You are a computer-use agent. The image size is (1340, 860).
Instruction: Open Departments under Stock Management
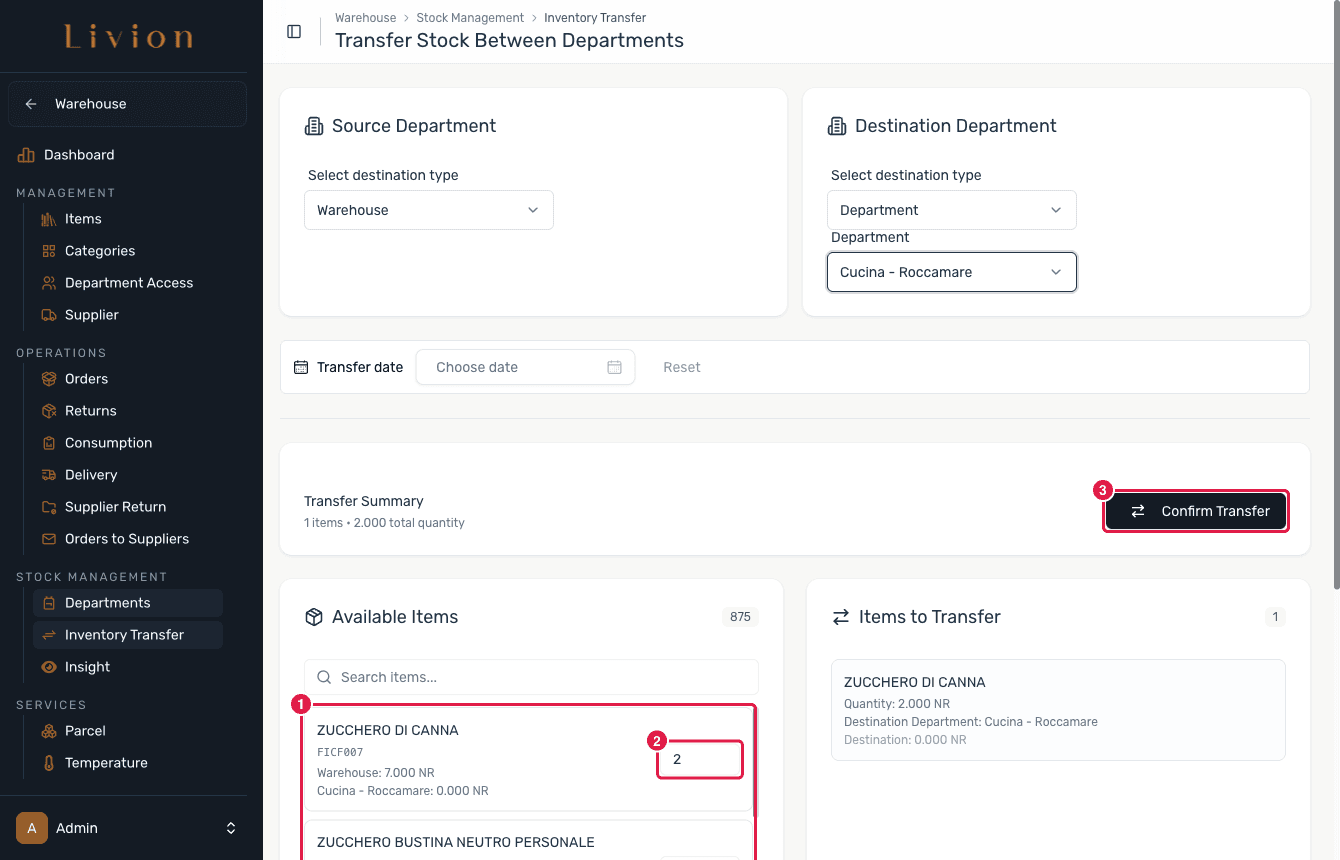[x=128, y=603]
